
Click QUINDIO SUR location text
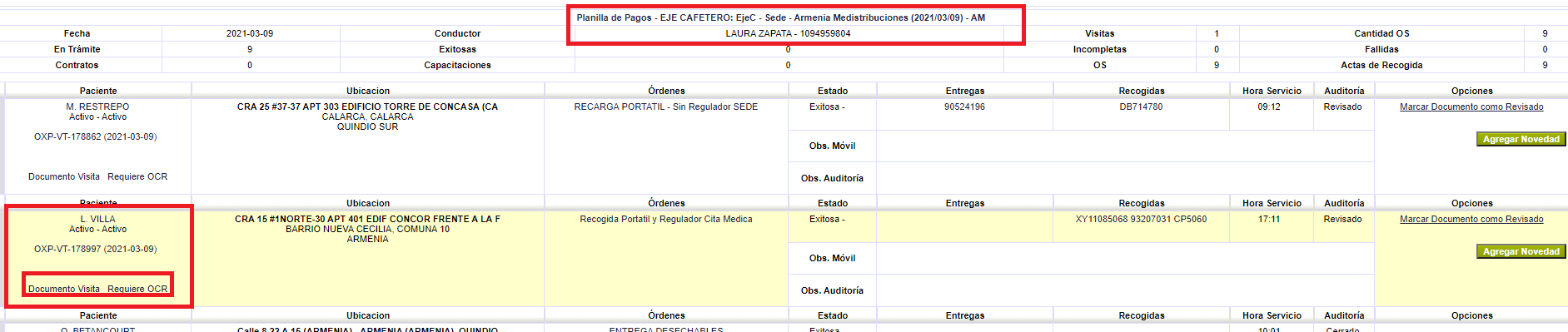367,126
